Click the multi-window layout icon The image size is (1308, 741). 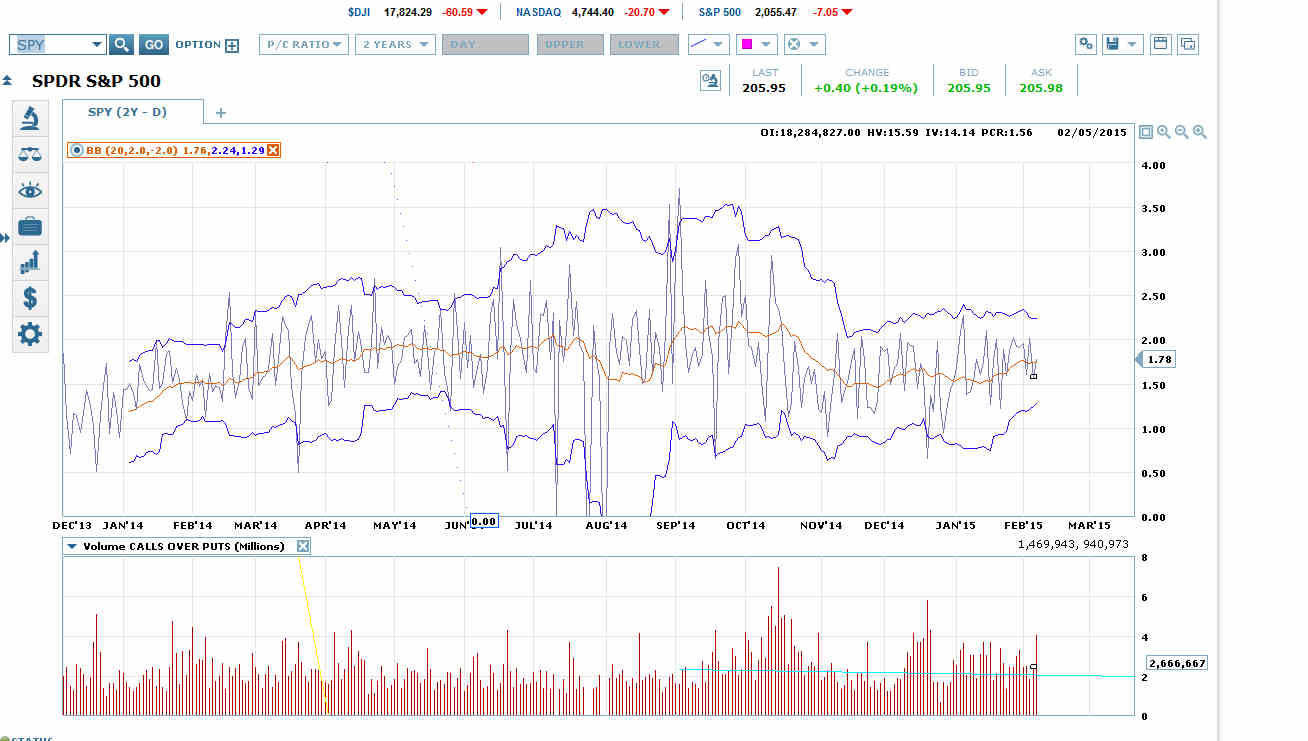coord(1188,44)
